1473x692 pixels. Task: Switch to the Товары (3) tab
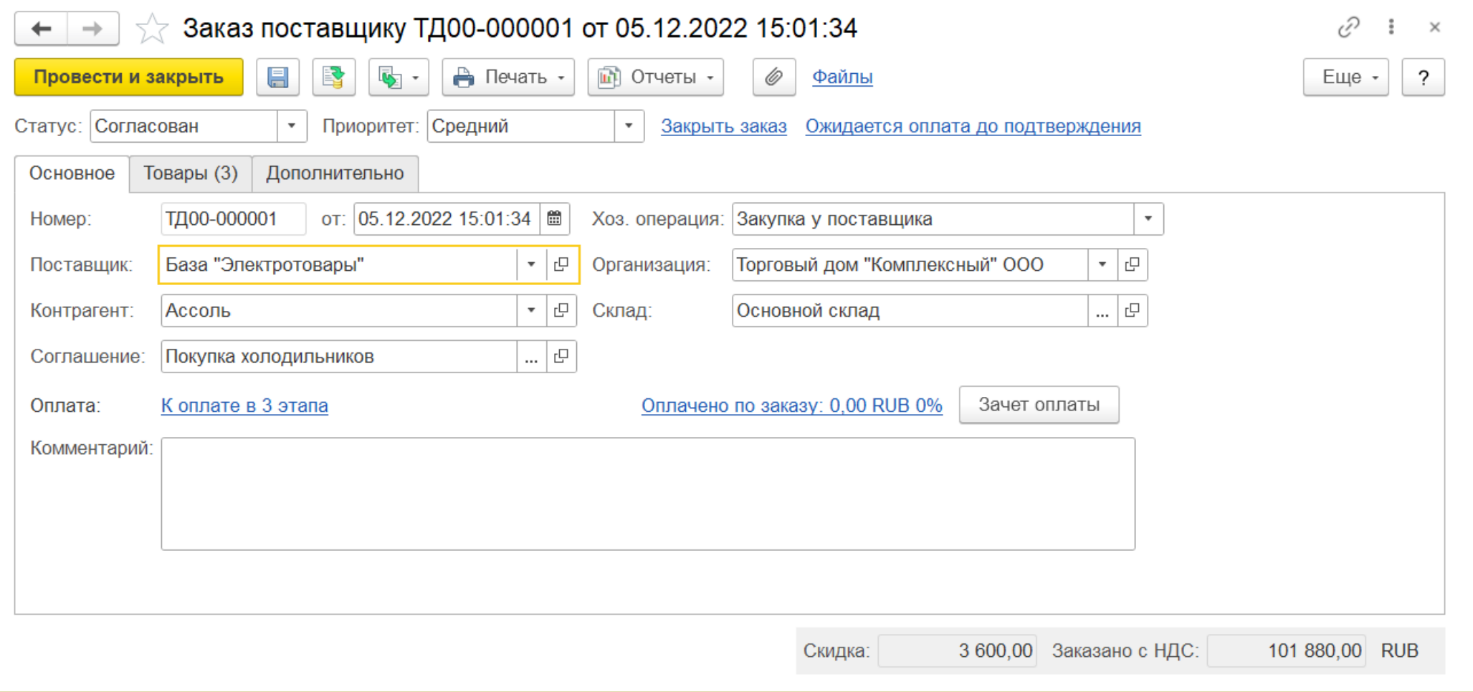click(190, 173)
